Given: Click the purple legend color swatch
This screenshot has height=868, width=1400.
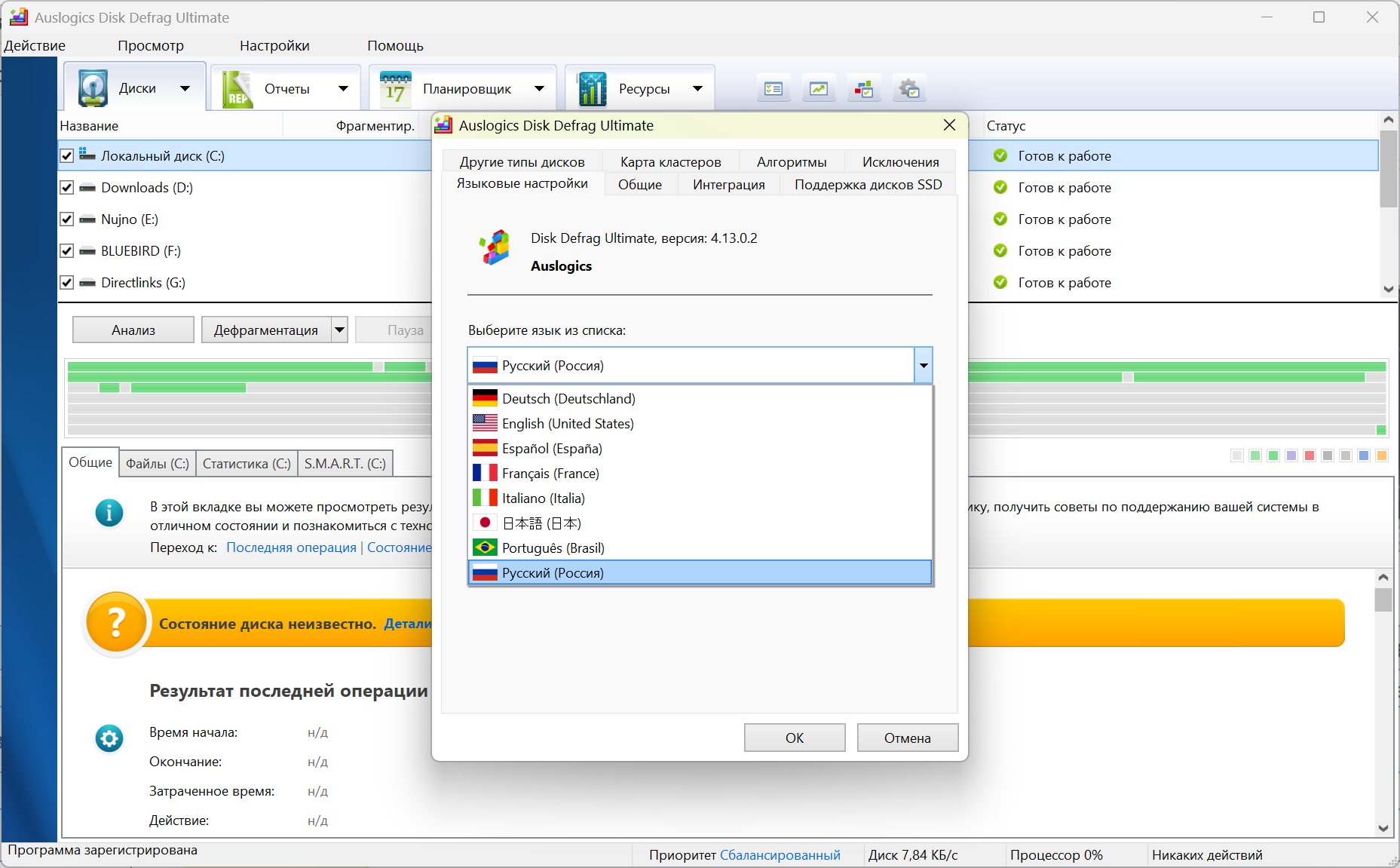Looking at the screenshot, I should point(1291,455).
